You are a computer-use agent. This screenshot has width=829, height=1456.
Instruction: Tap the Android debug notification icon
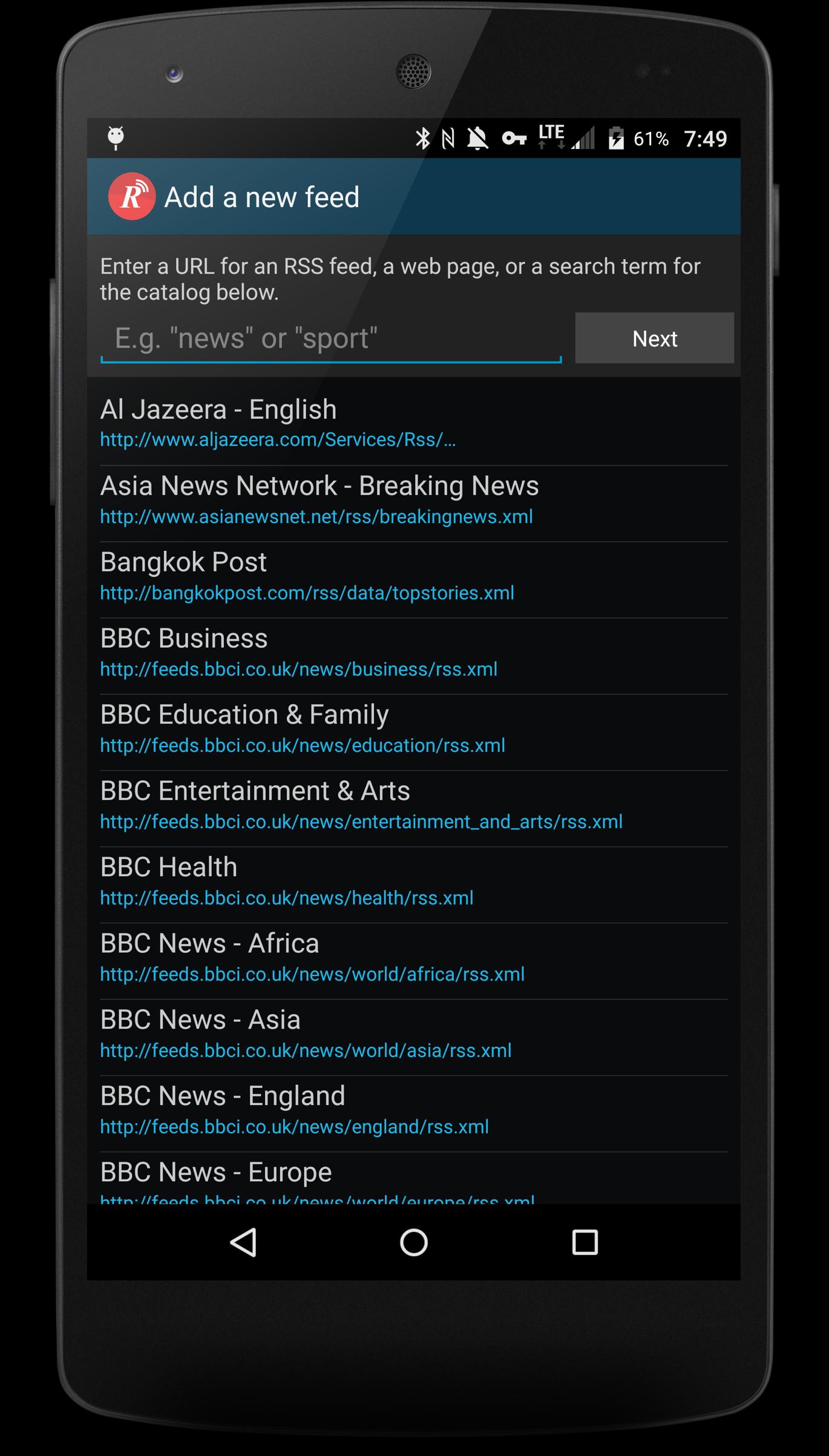(x=116, y=137)
